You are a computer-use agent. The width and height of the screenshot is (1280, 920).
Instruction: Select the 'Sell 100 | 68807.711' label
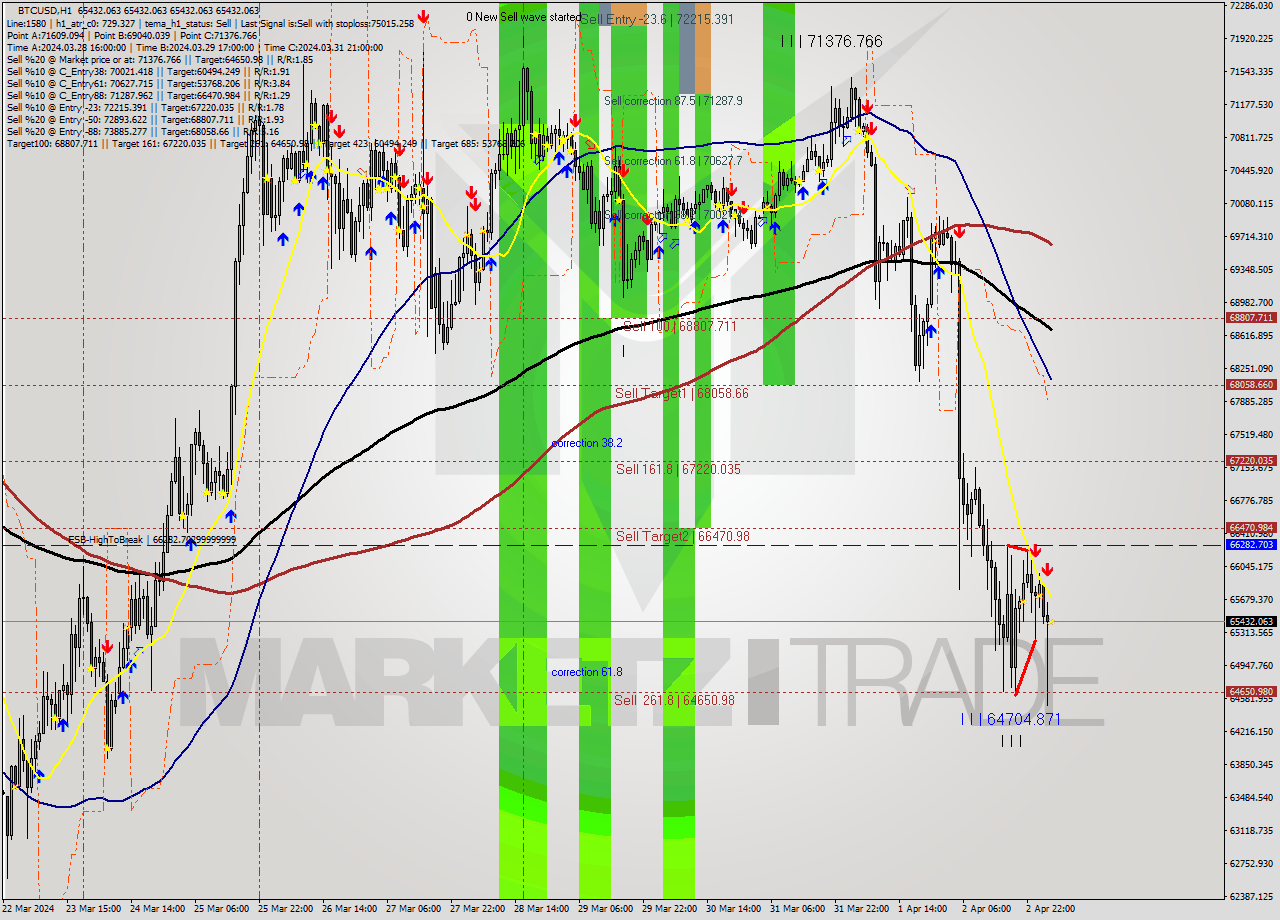[x=679, y=326]
